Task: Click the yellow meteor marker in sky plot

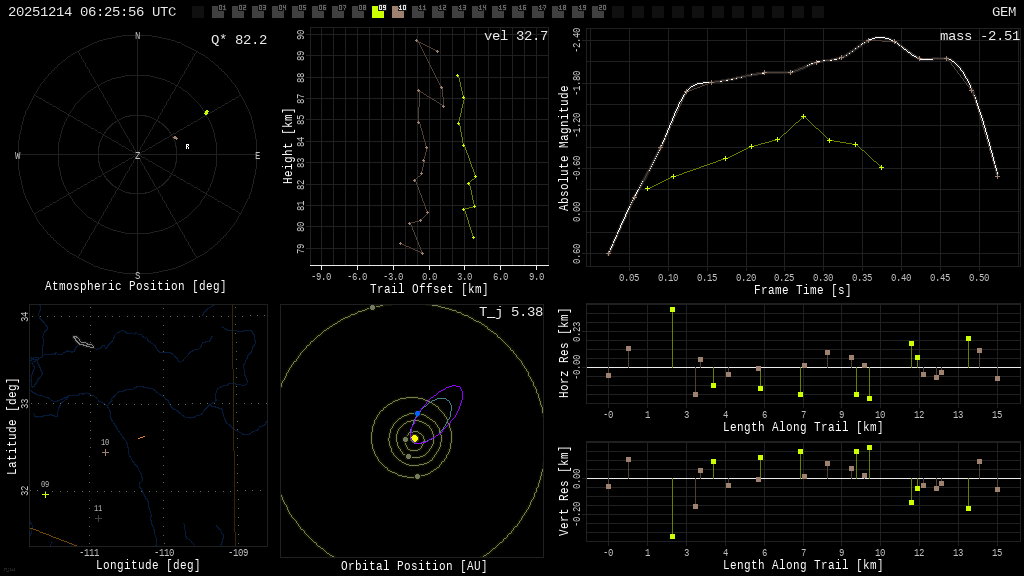Action: tap(206, 113)
